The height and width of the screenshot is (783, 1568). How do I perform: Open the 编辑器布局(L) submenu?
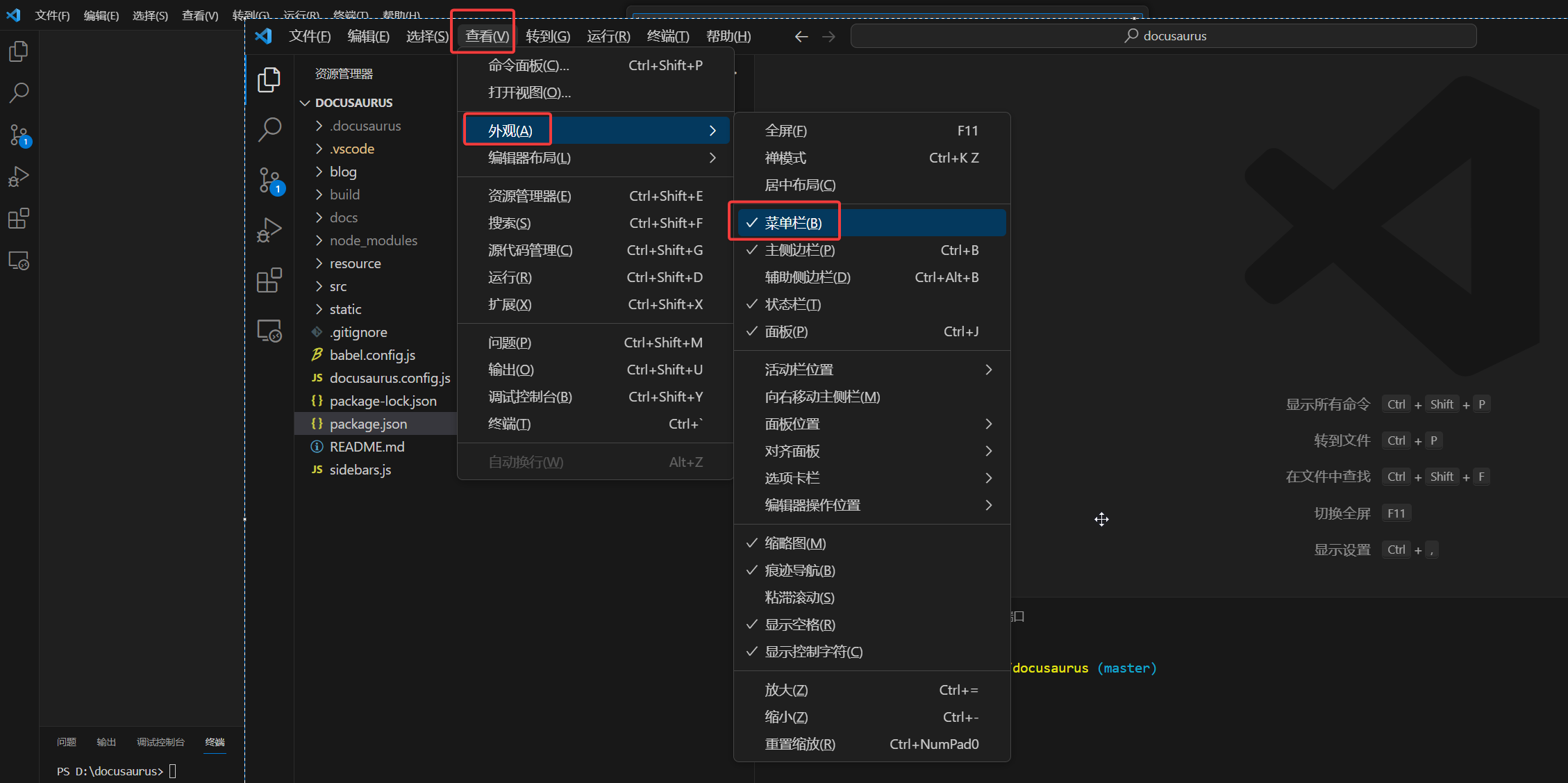pyautogui.click(x=596, y=158)
